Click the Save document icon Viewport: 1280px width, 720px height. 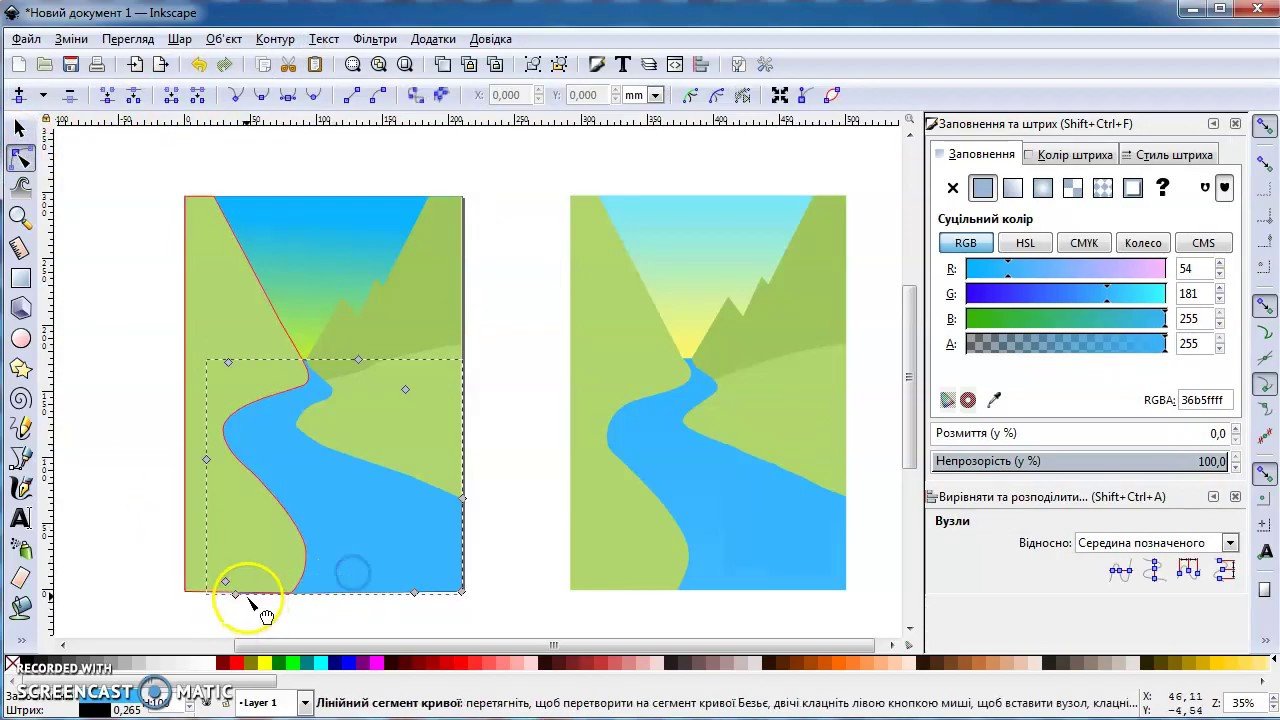click(x=71, y=65)
